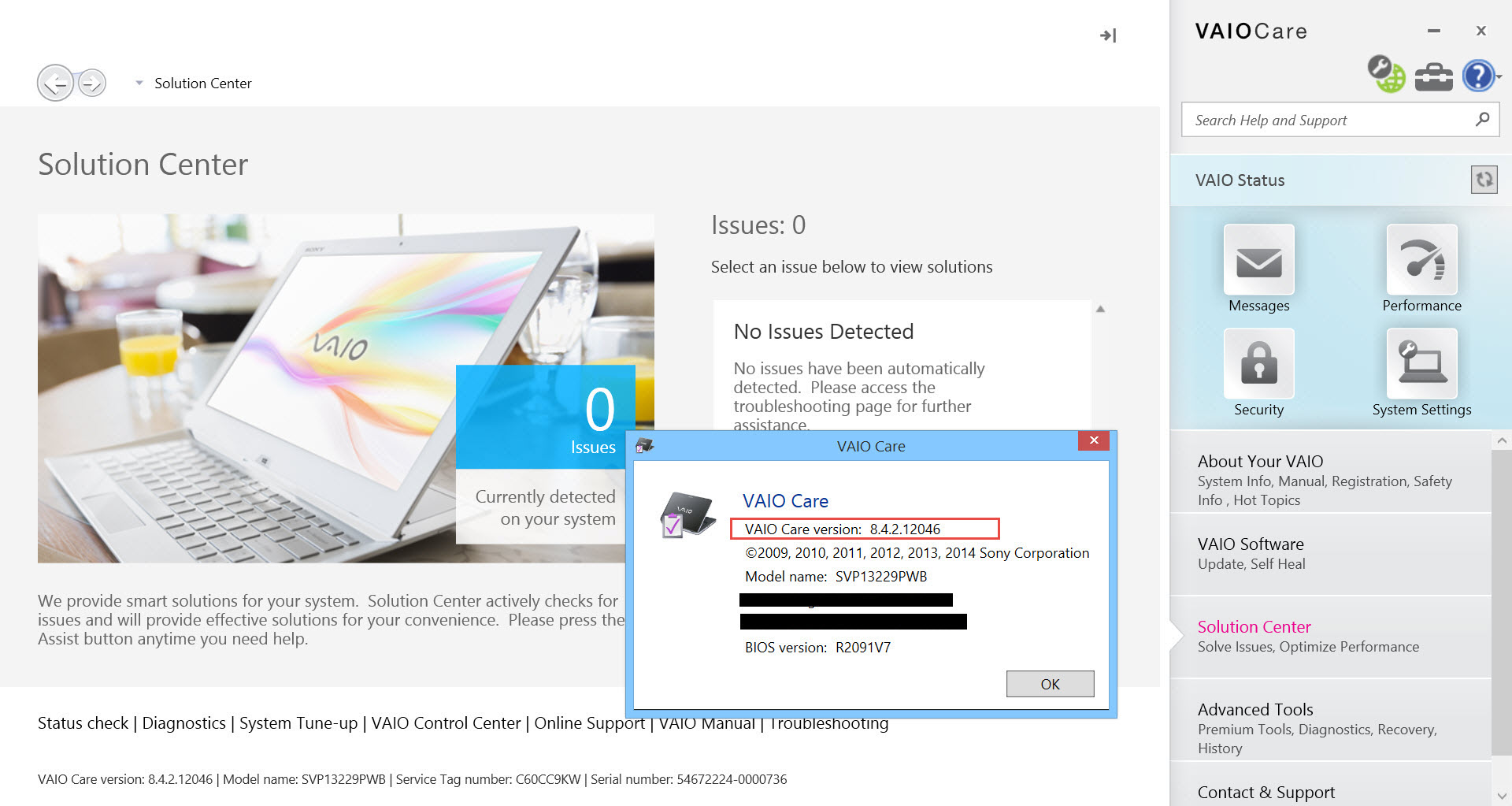Select Solution Center sidebar item
Viewport: 1512px width, 806px height.
1331,636
